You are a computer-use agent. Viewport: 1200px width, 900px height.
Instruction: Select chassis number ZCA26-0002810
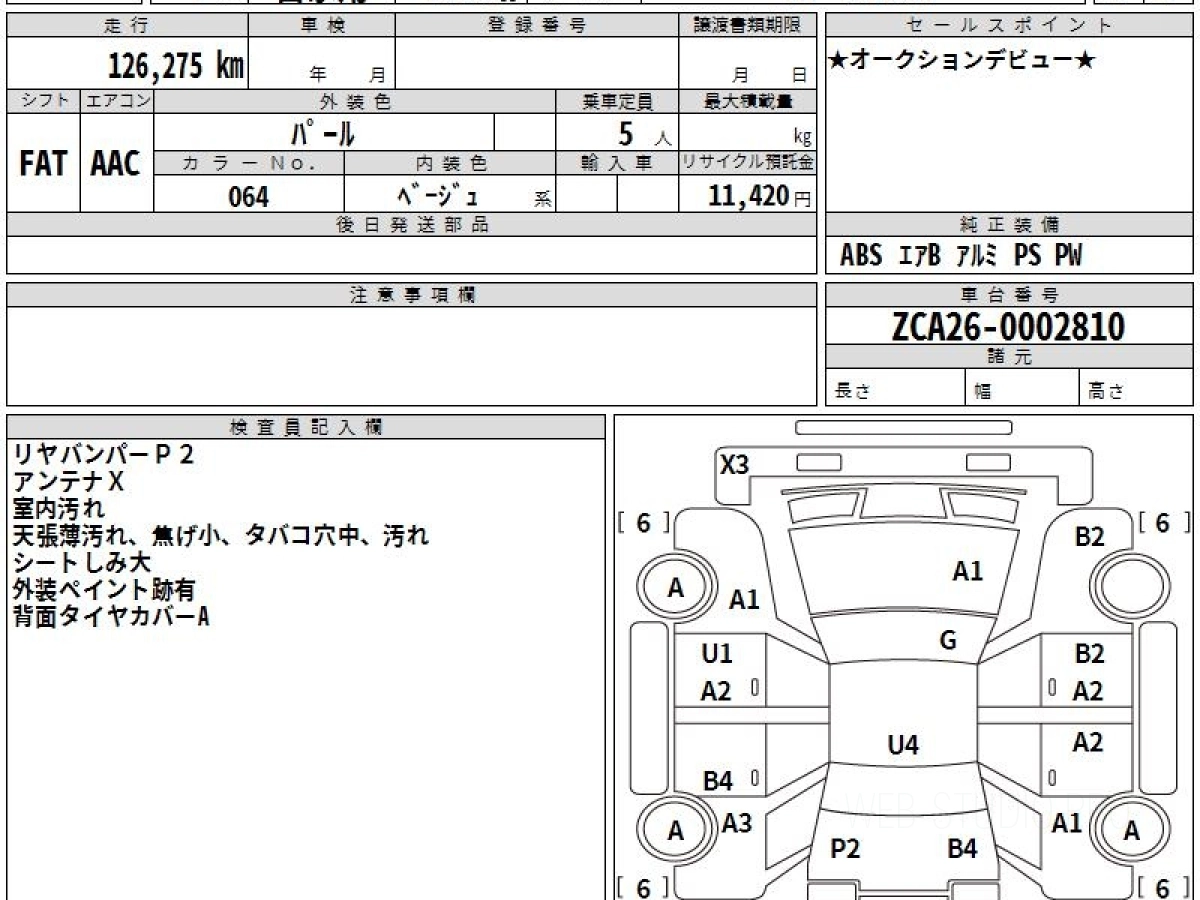click(x=1009, y=327)
